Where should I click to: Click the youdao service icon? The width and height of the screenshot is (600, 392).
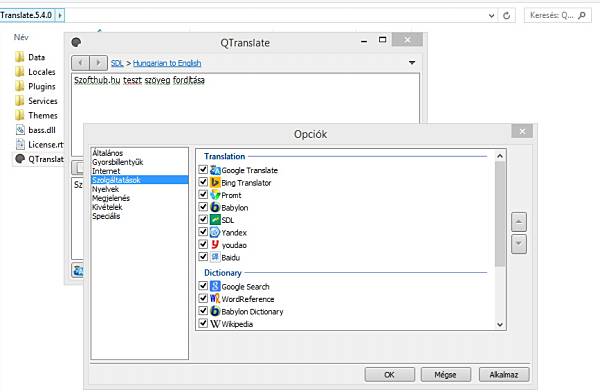215,245
